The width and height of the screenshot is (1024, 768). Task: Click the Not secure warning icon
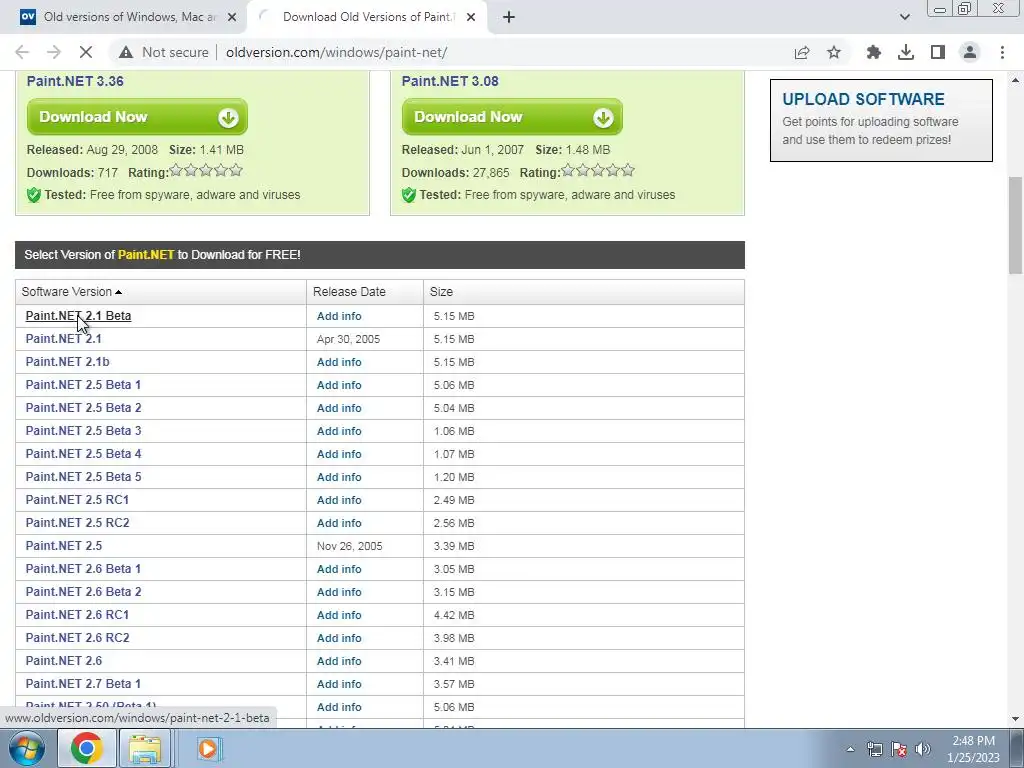point(126,52)
